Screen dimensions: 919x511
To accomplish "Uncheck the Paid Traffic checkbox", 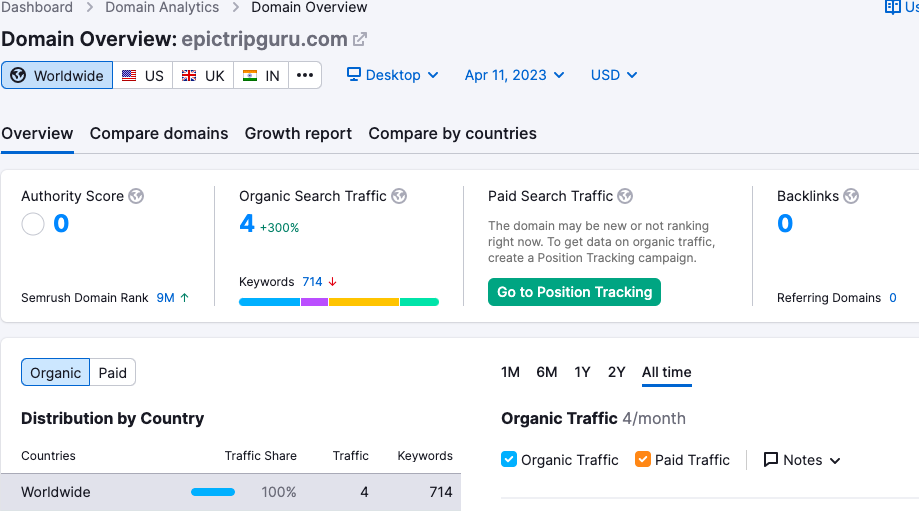I will [x=643, y=460].
